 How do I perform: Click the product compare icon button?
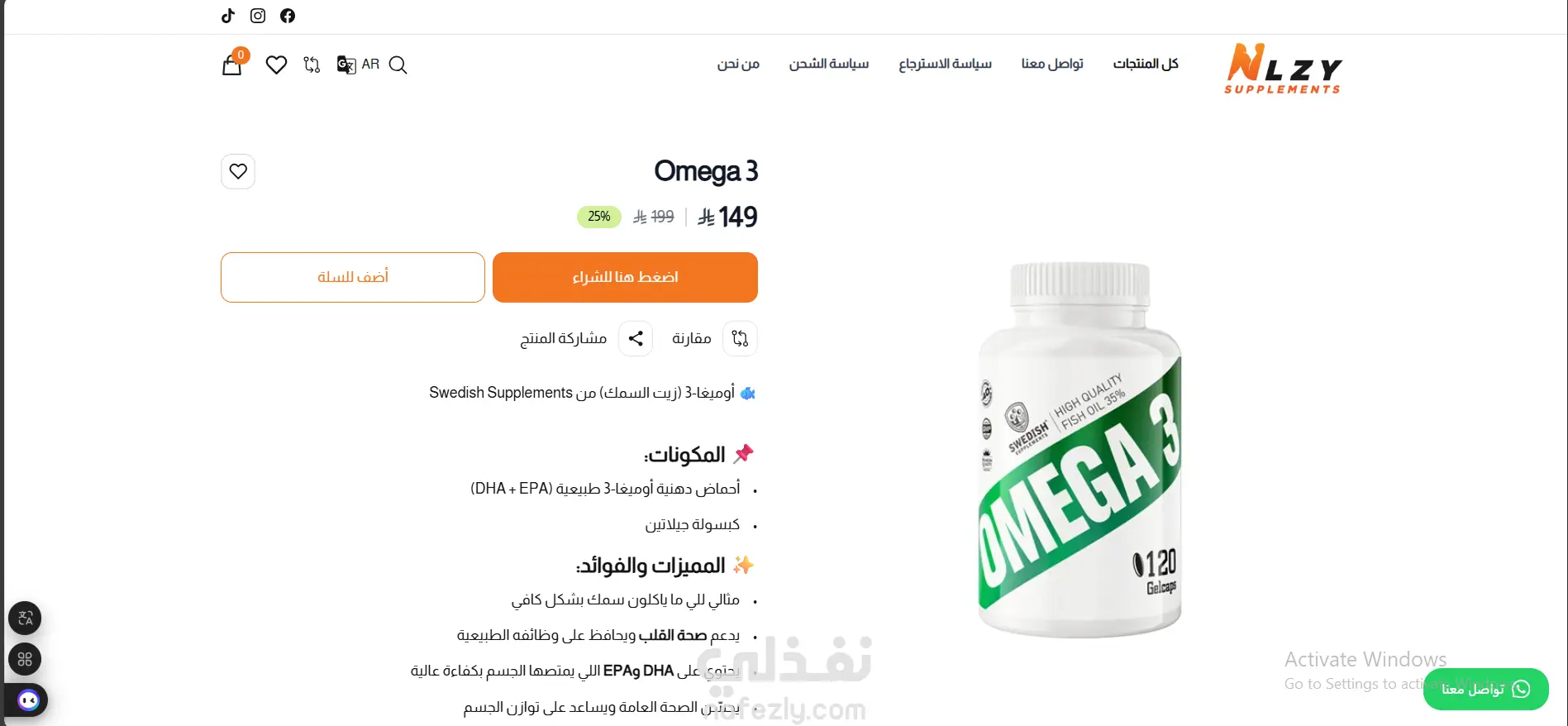740,338
